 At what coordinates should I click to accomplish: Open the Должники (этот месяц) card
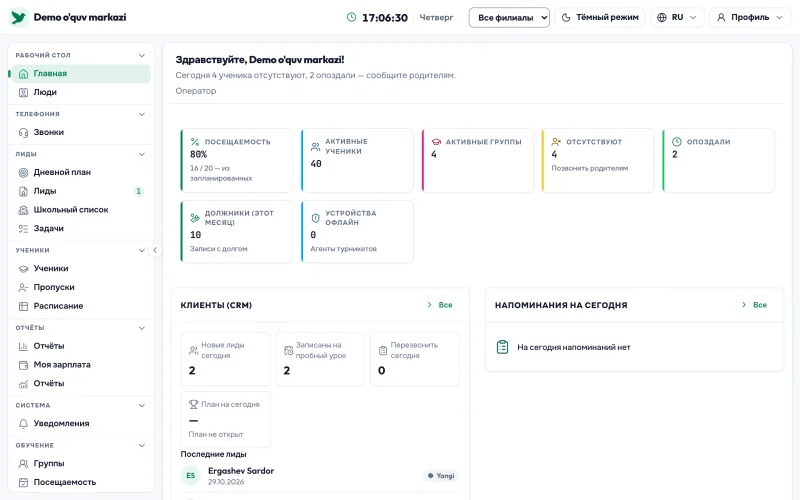coord(237,232)
